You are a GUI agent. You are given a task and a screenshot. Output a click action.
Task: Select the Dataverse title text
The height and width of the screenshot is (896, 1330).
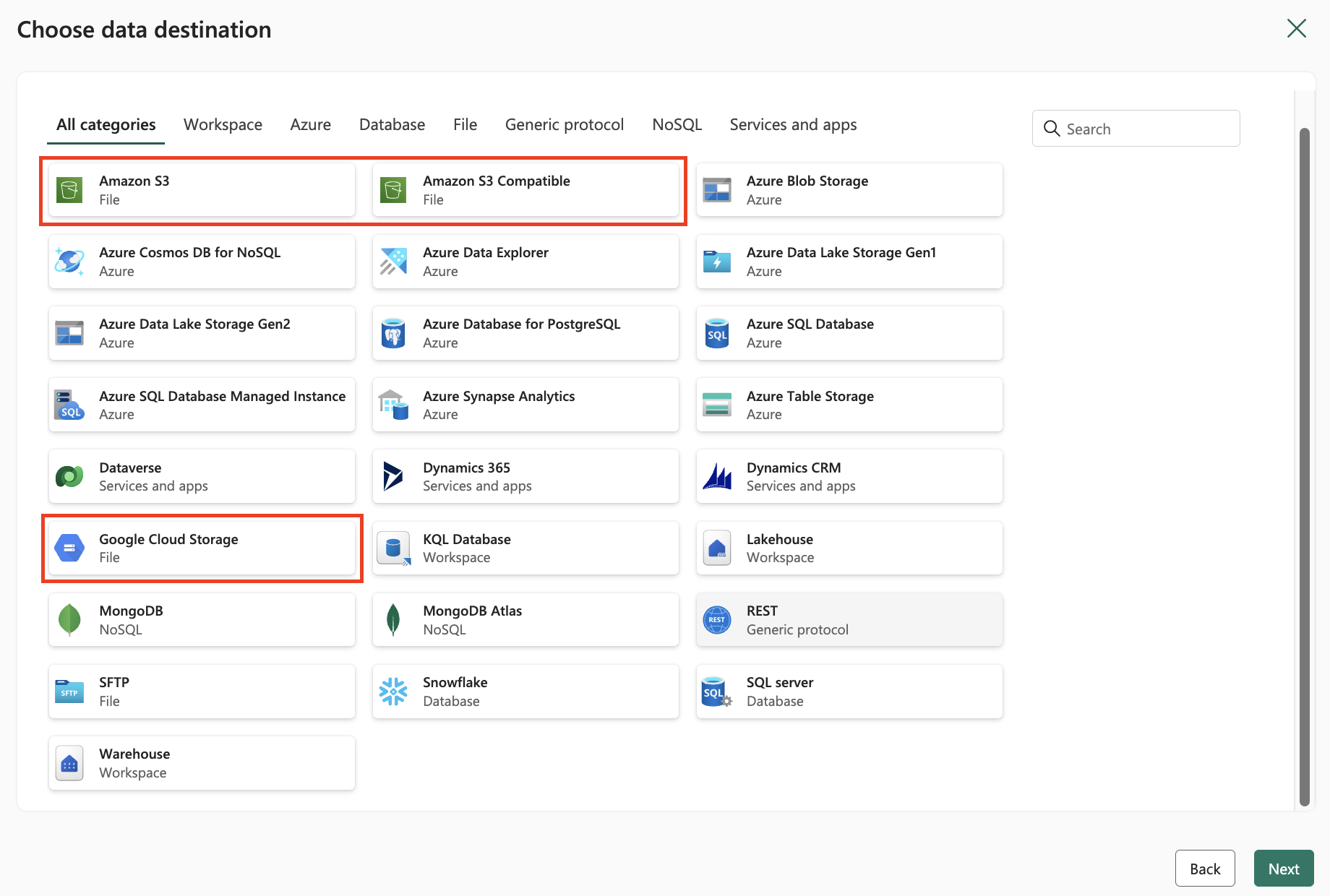(x=130, y=468)
